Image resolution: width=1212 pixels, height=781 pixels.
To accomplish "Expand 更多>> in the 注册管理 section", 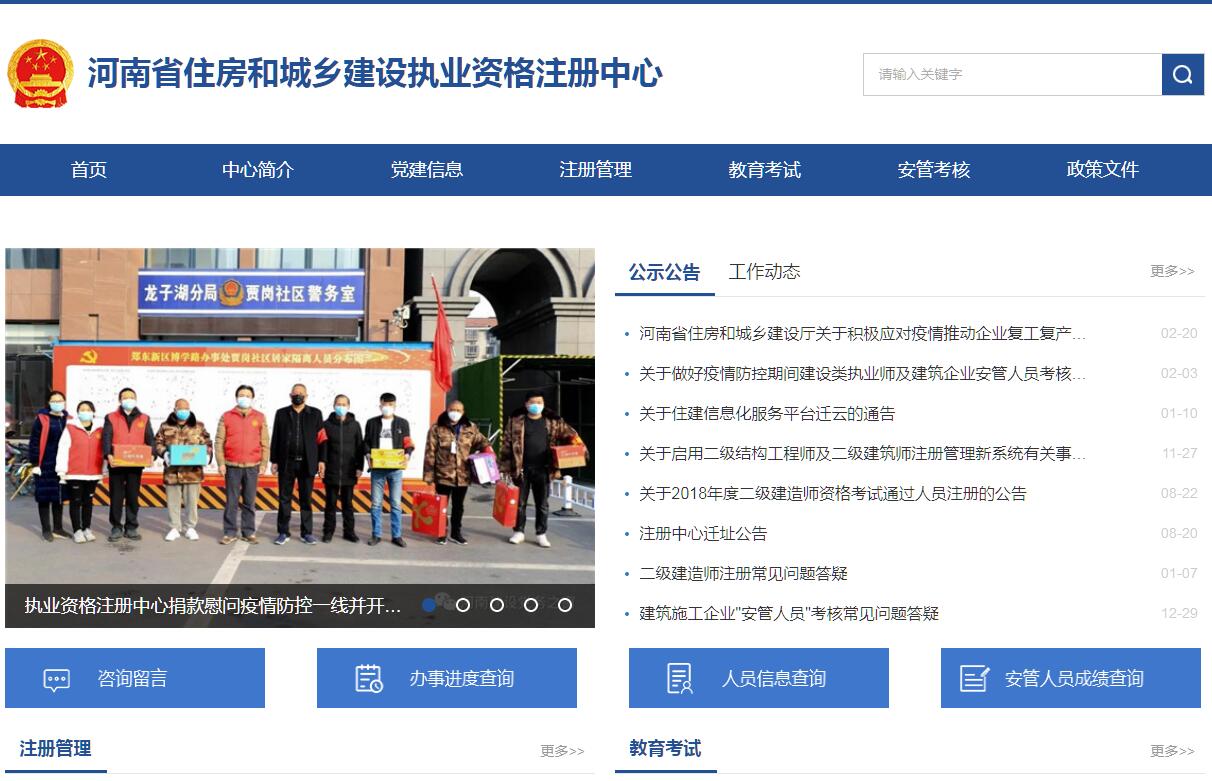I will click(562, 751).
